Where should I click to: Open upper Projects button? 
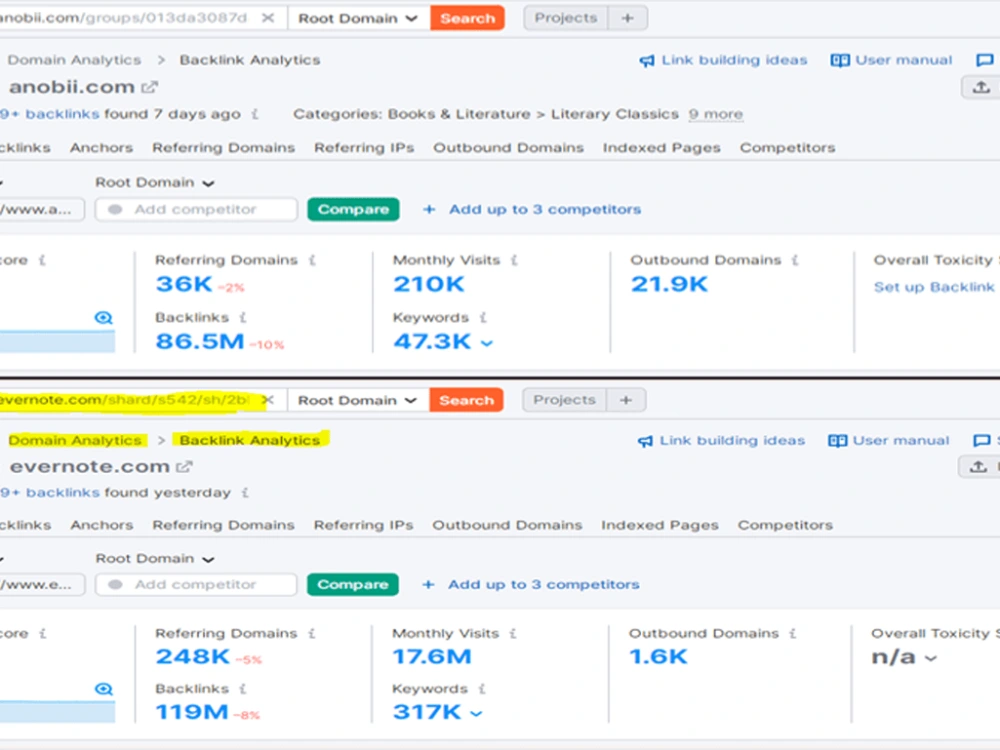(x=566, y=18)
